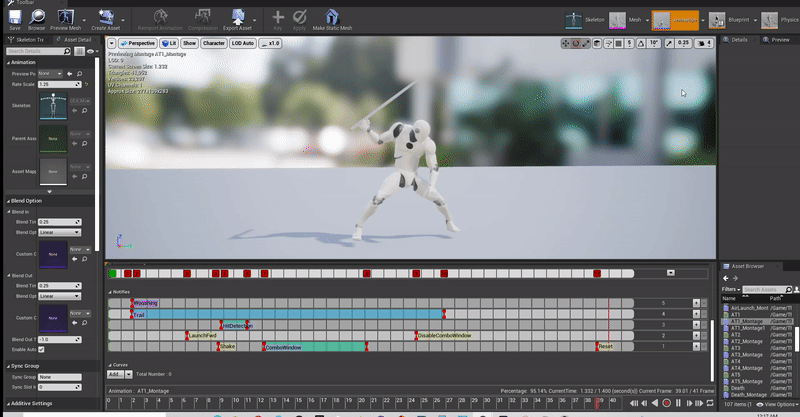Image resolution: width=800 pixels, height=417 pixels.
Task: Go back in the Asset Browser history
Action: click(x=726, y=278)
